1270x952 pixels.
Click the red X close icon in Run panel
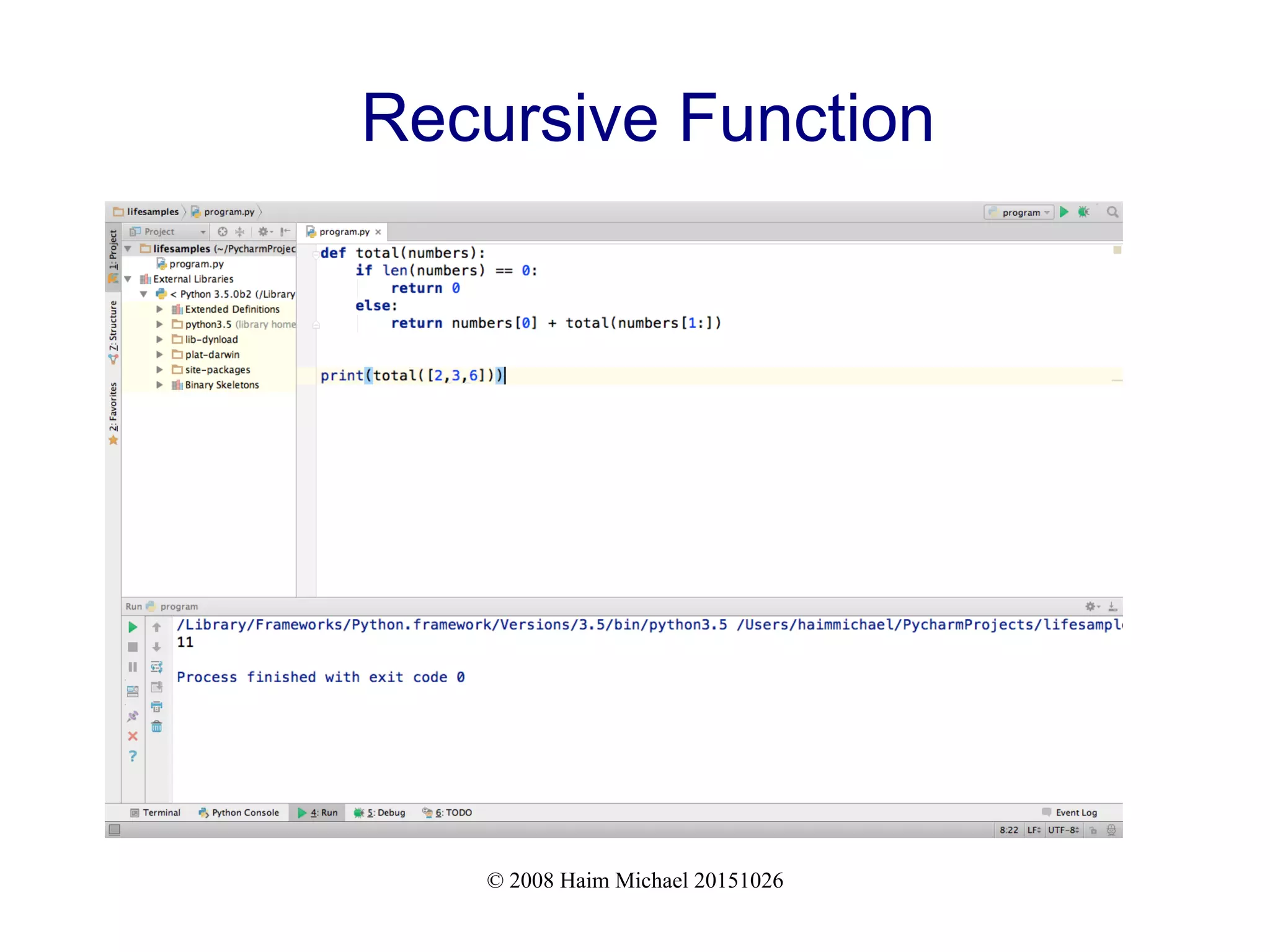pyautogui.click(x=133, y=736)
